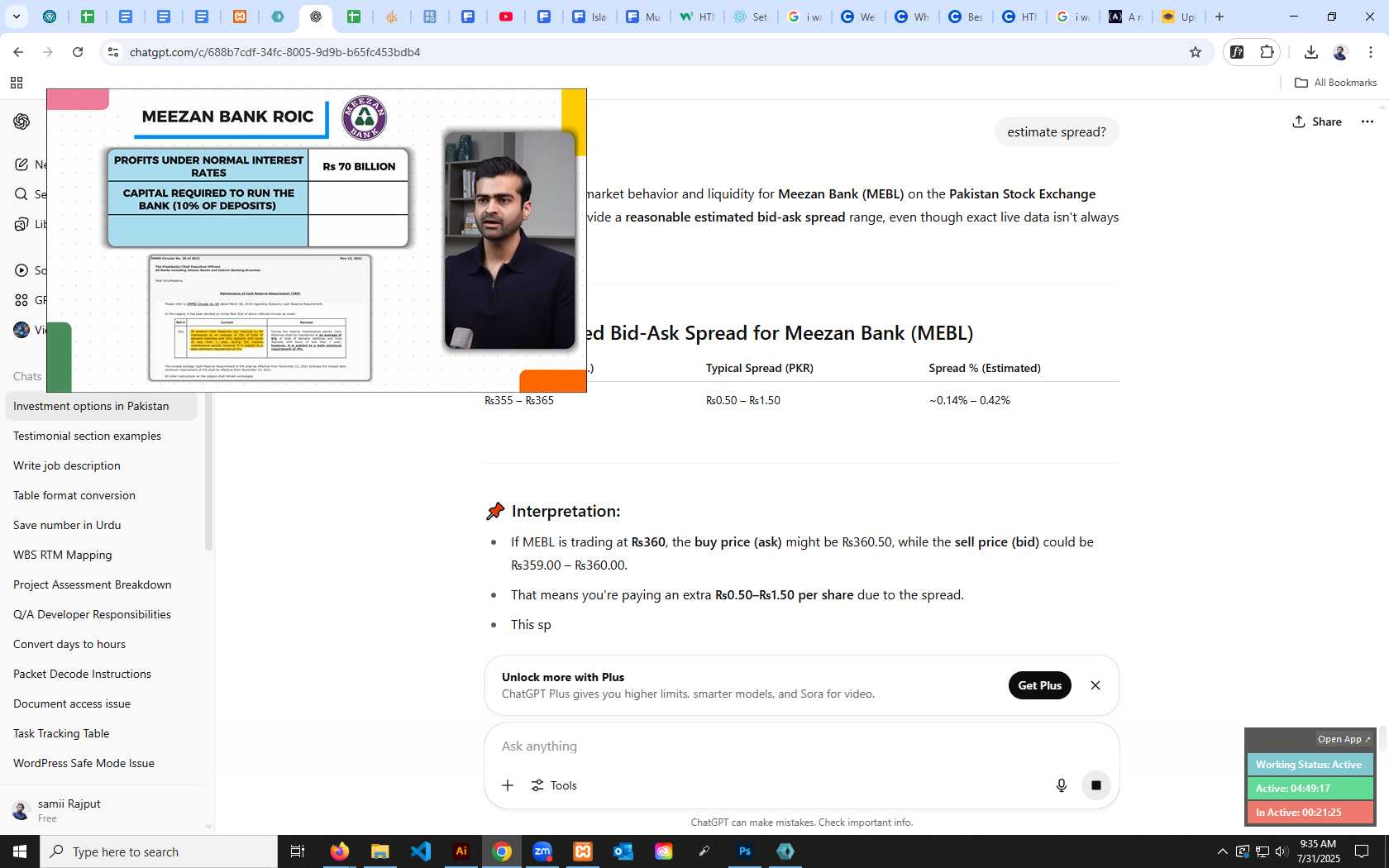Viewport: 1389px width, 868px height.
Task: Open the Chrome profile avatar
Action: coord(1340,52)
